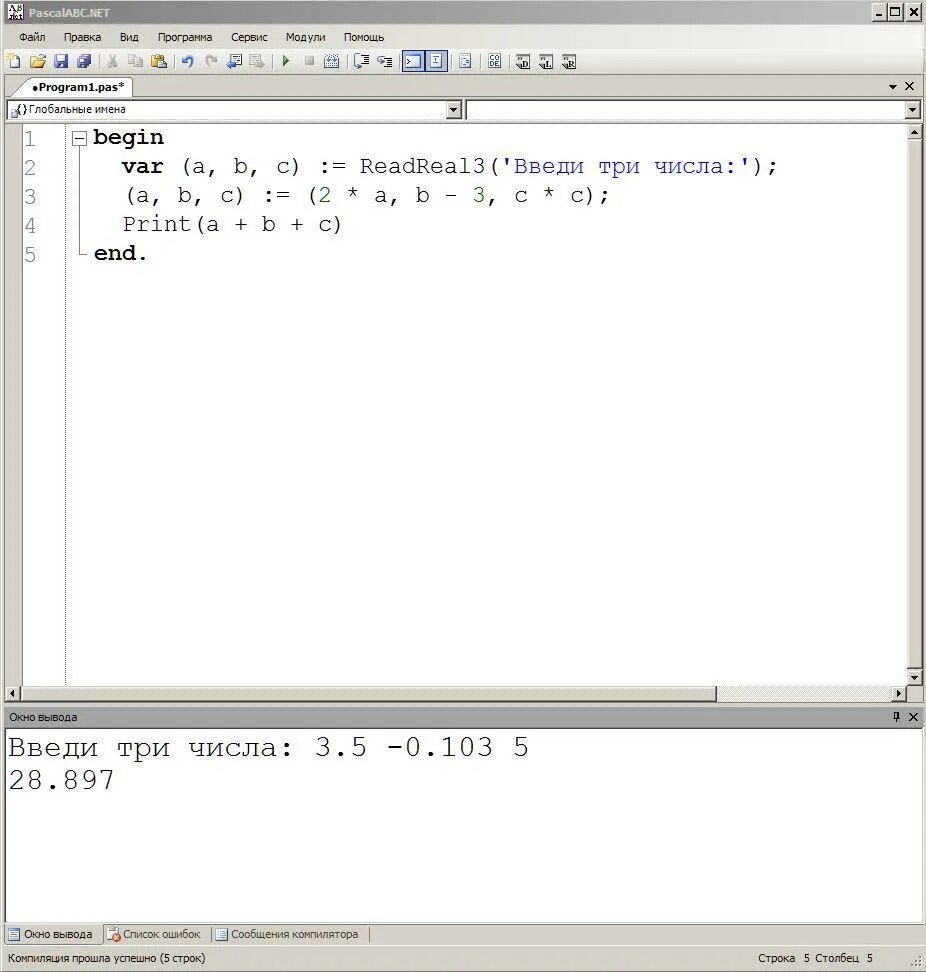Open the Помощь menu
Screen dimensions: 926x972
click(x=364, y=37)
